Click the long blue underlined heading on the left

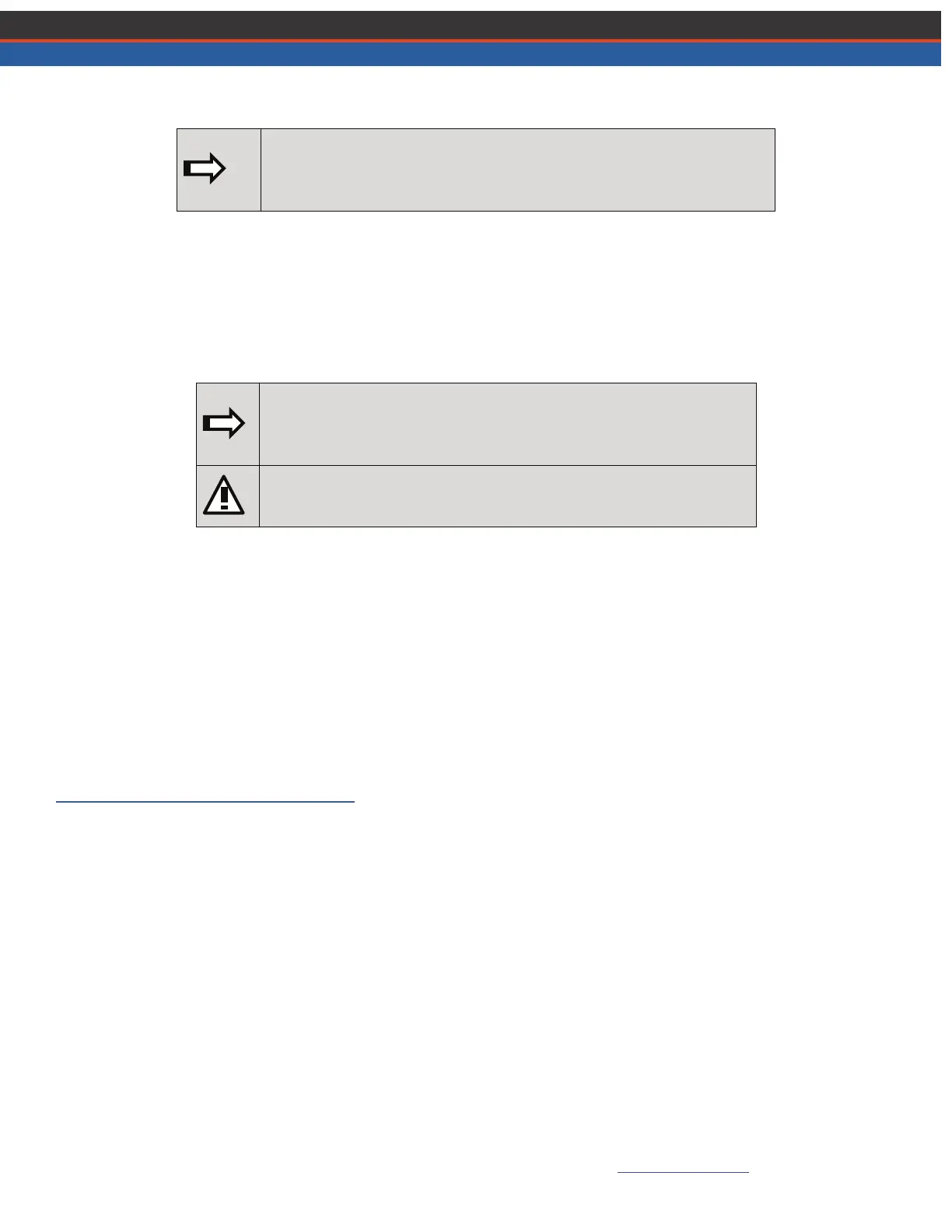coord(205,800)
